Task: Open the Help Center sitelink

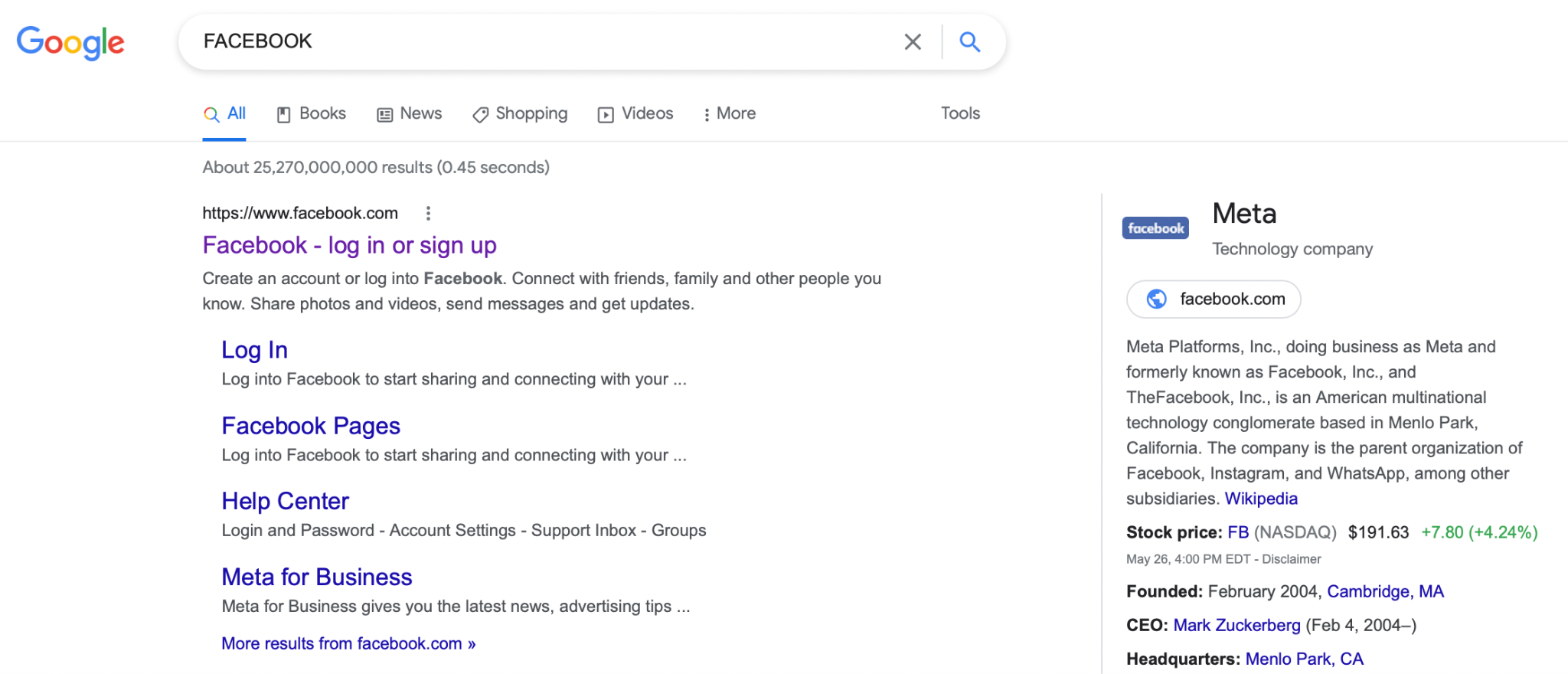Action: 285,501
